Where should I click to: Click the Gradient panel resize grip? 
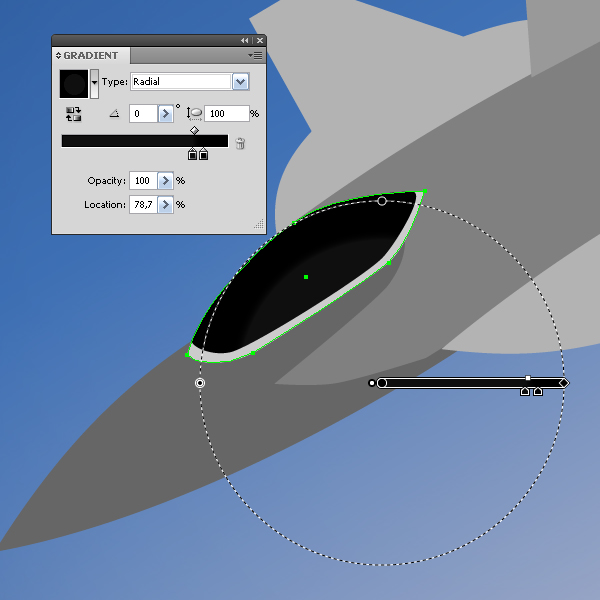(x=259, y=224)
